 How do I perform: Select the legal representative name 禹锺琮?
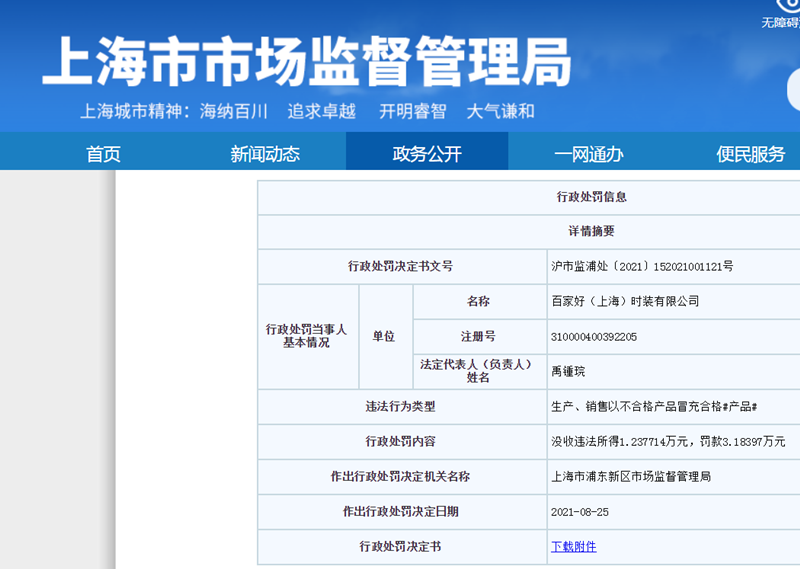pyautogui.click(x=568, y=372)
